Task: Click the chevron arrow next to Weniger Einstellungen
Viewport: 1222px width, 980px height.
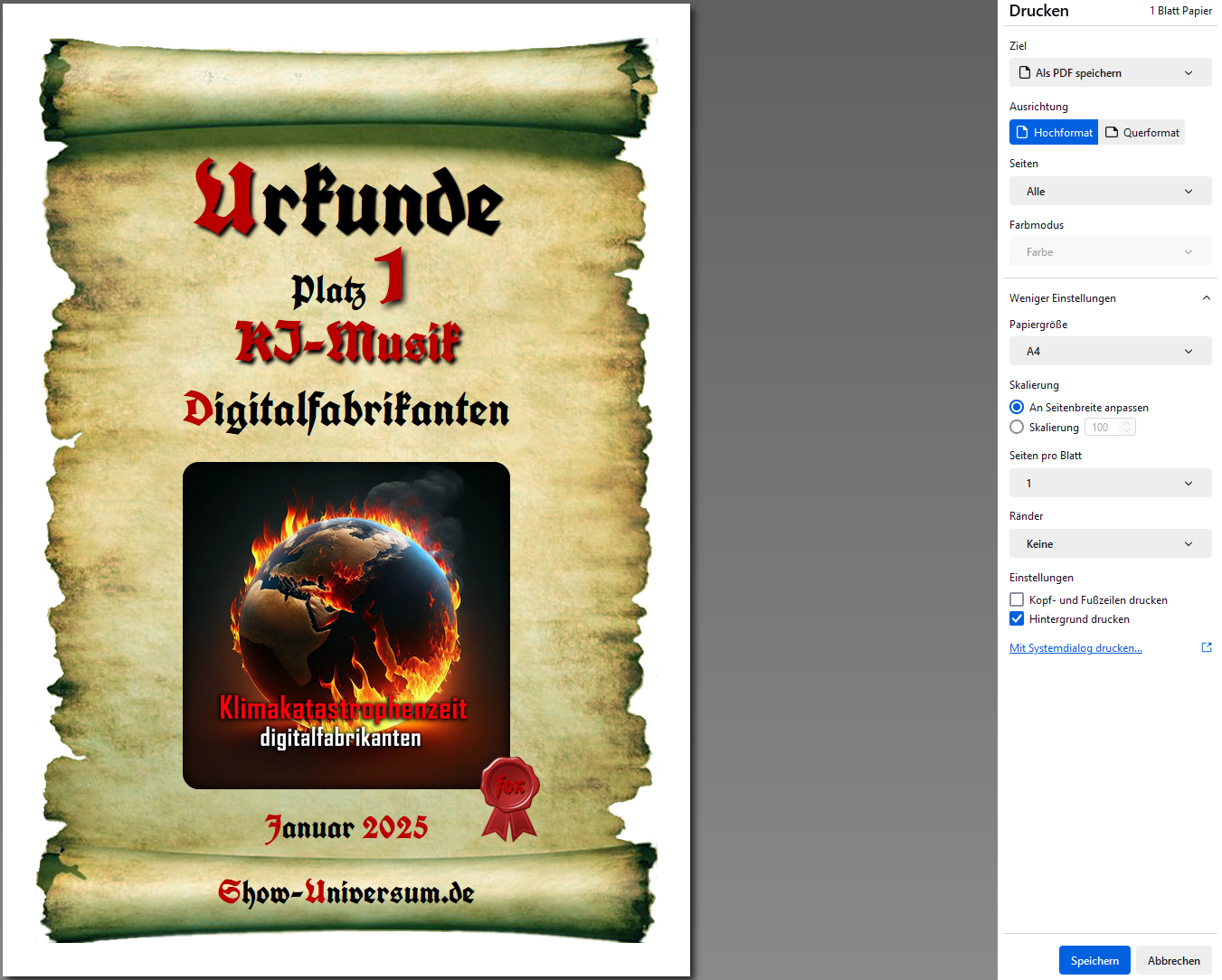Action: (x=1206, y=298)
